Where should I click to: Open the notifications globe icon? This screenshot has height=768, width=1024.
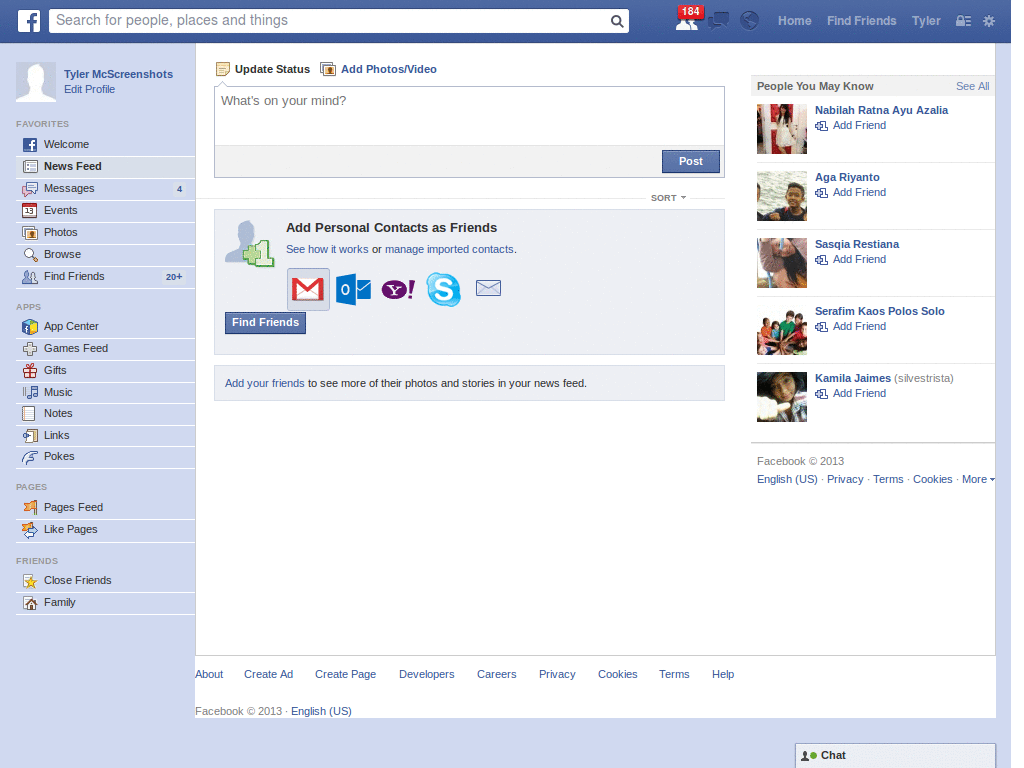coord(749,21)
